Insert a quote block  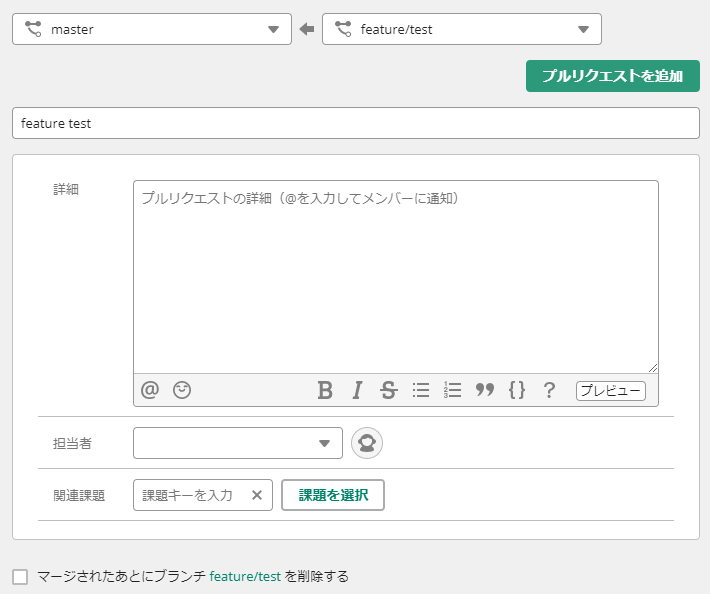[485, 390]
